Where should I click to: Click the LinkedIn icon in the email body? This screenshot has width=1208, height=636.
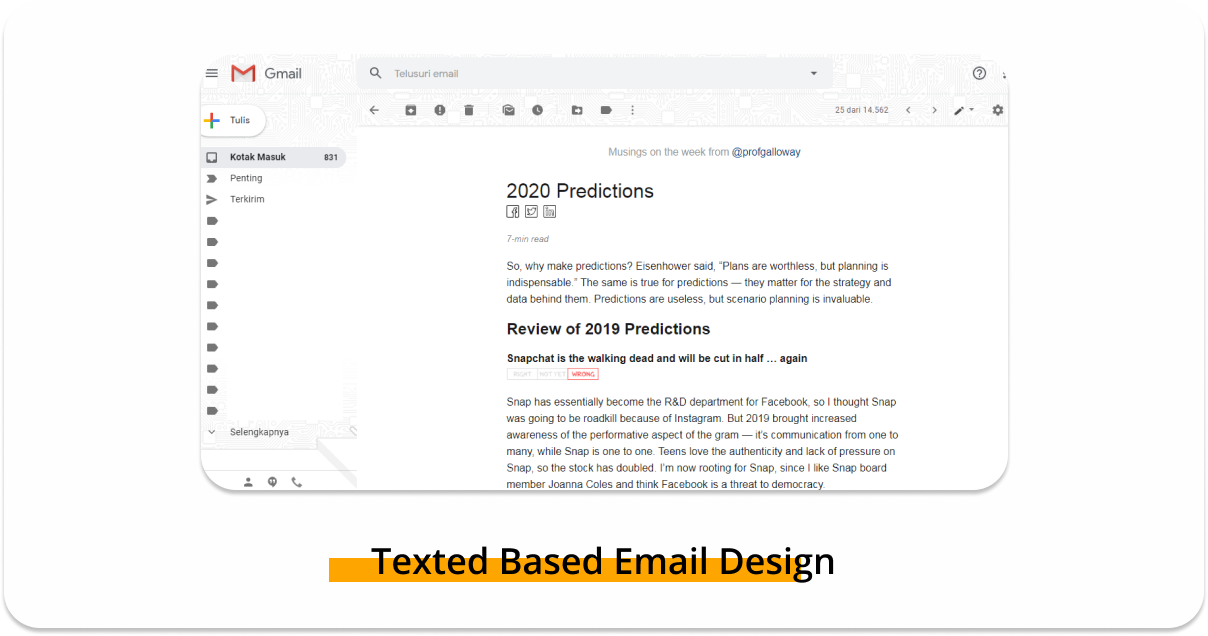click(549, 211)
